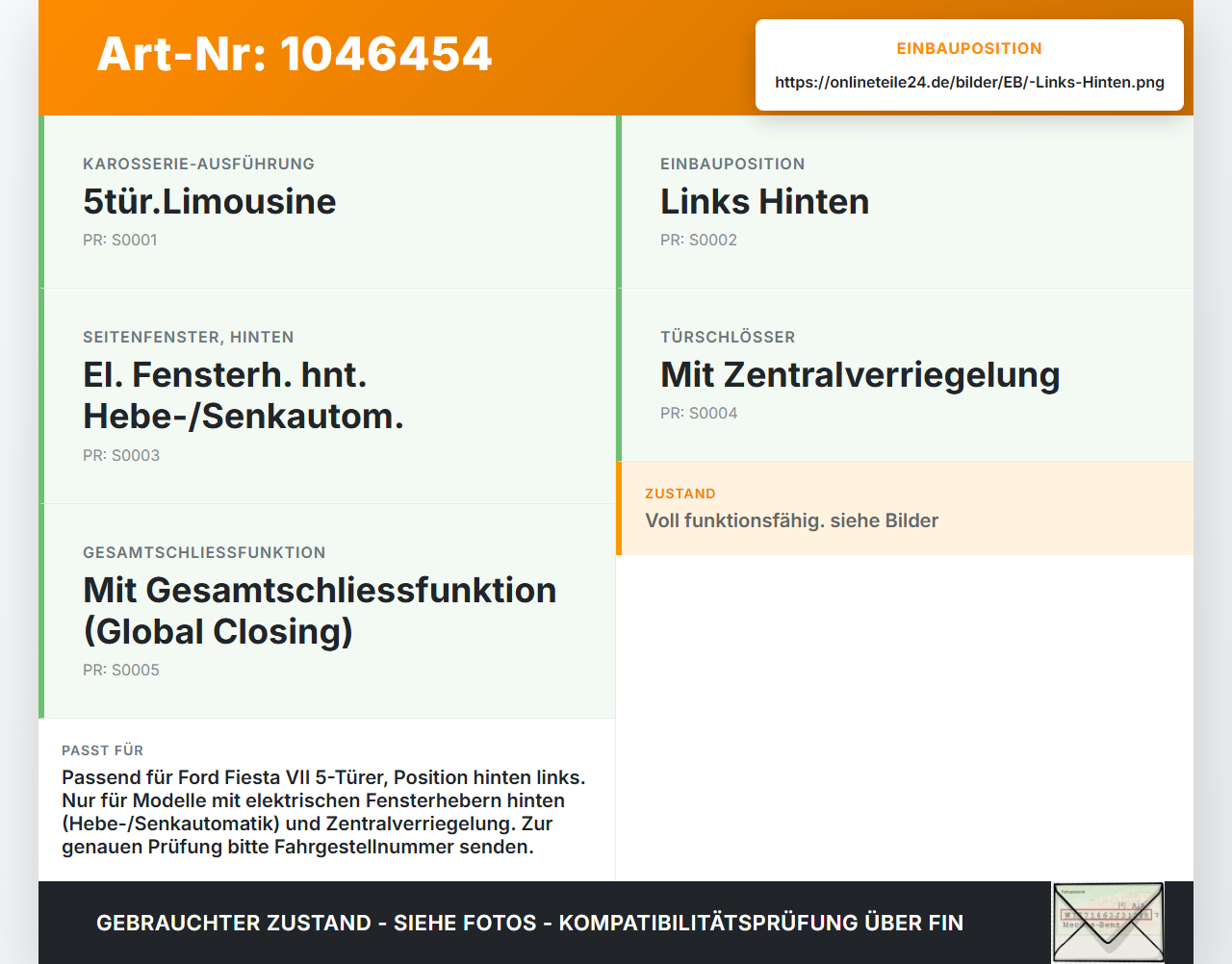The height and width of the screenshot is (964, 1232).
Task: Click El. Fensterh. hnt. Hebe-/Senkautom. card
Action: 327,396
